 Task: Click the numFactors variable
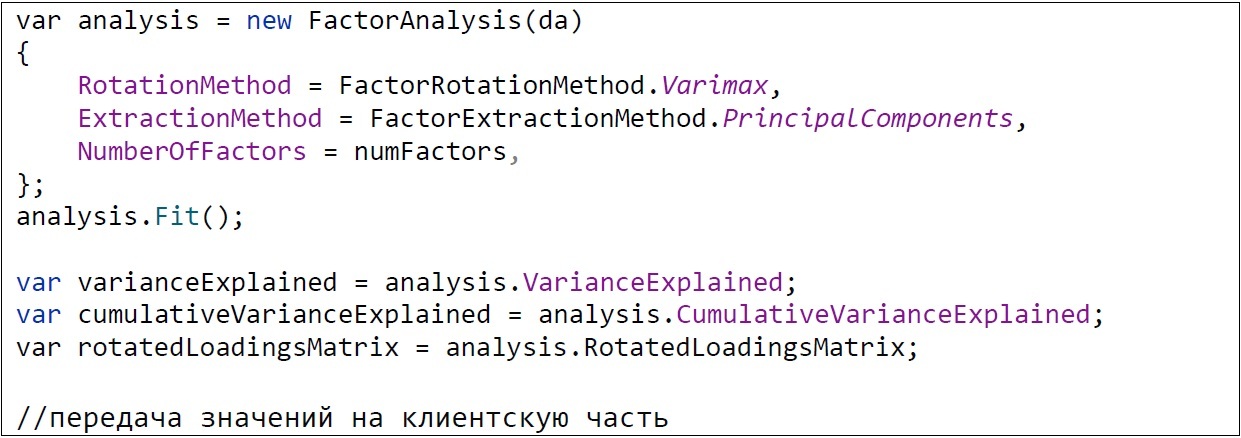point(430,152)
